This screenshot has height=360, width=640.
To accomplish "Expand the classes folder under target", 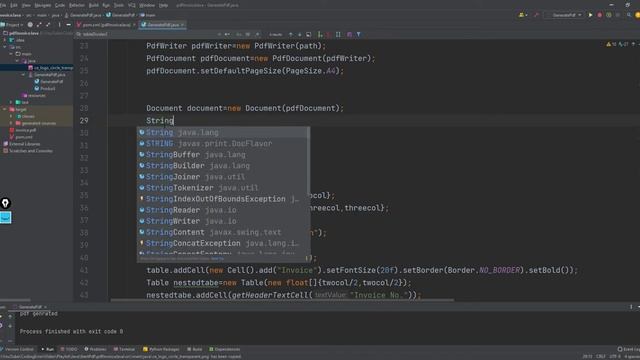I will [11, 116].
